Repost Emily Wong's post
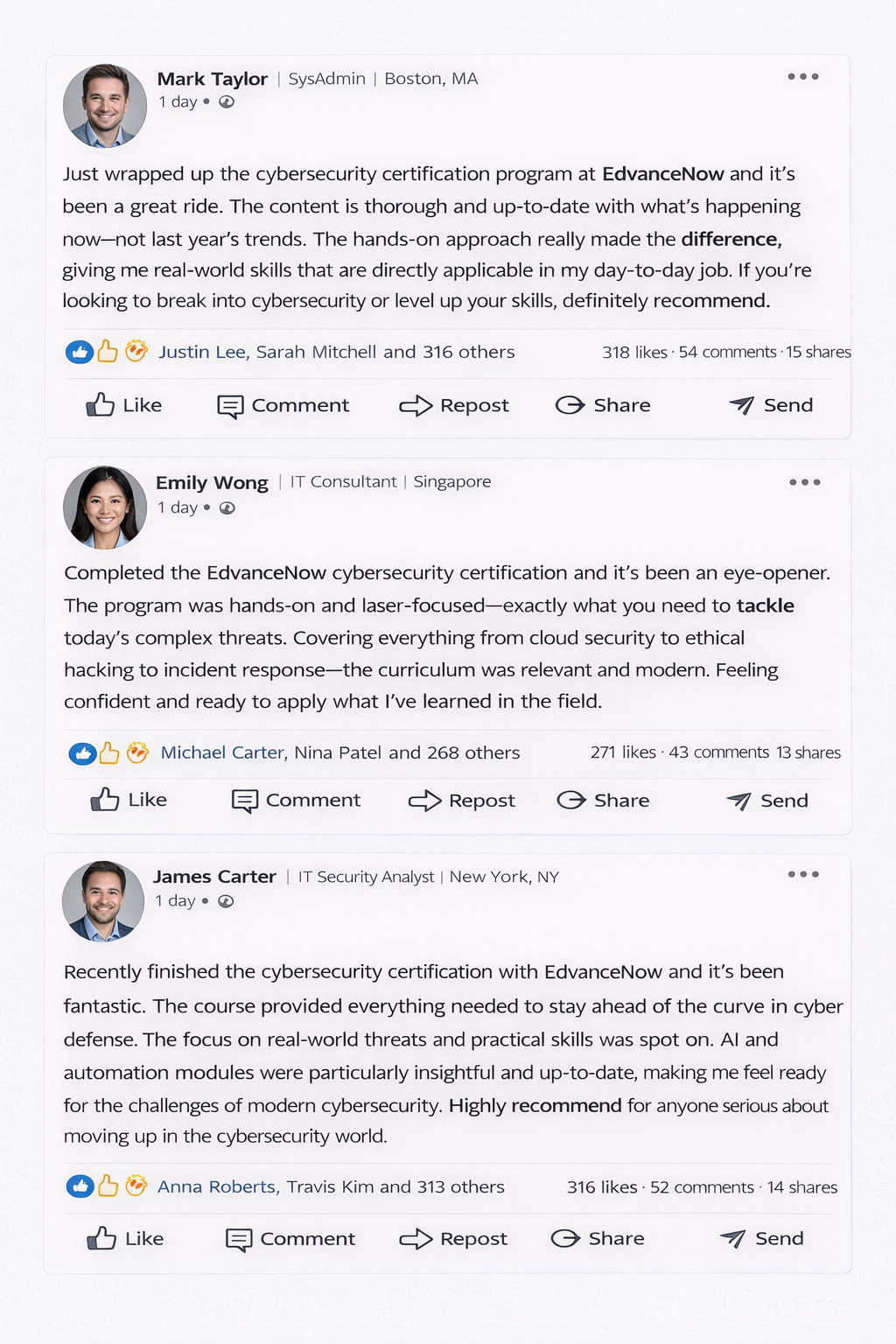896x1344 pixels. (462, 801)
